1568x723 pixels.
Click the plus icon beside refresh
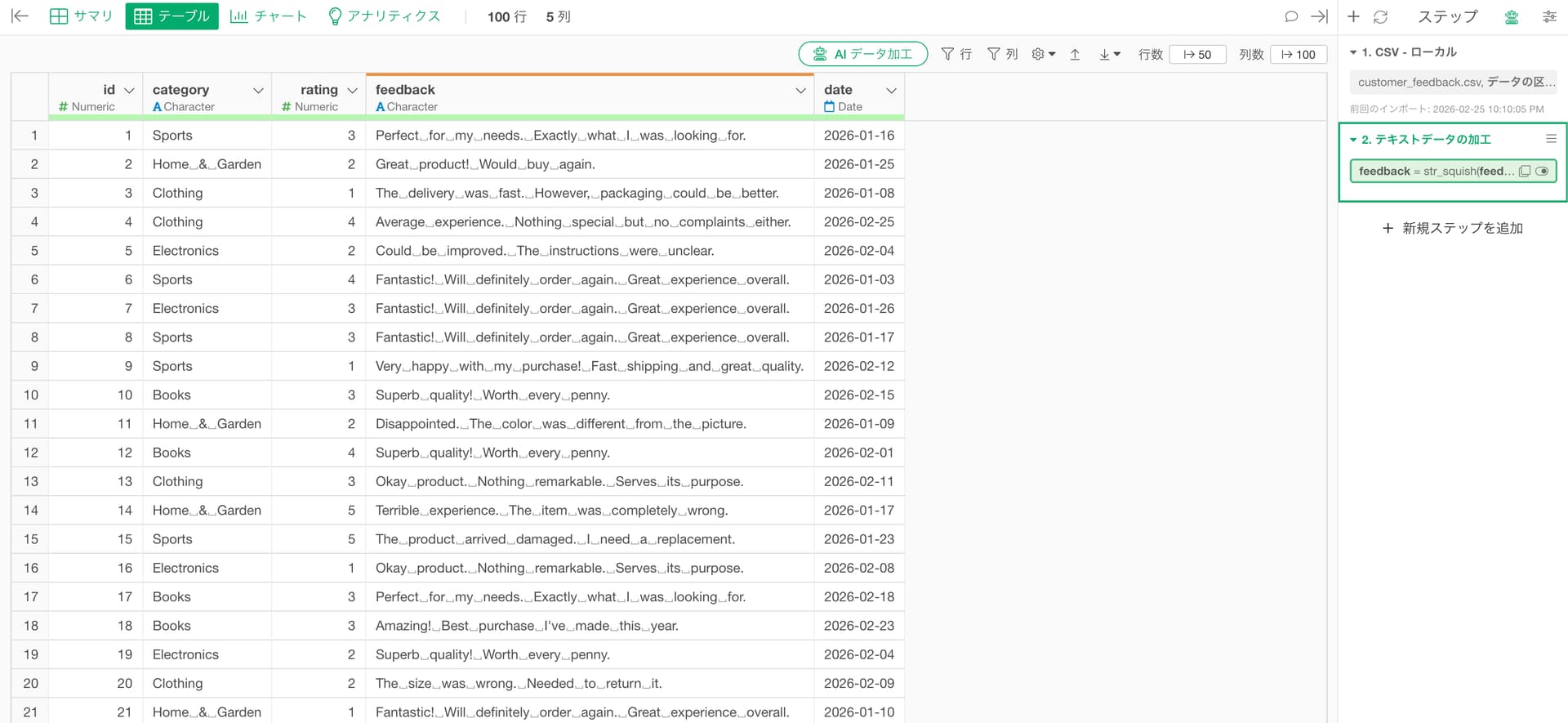click(x=1353, y=16)
